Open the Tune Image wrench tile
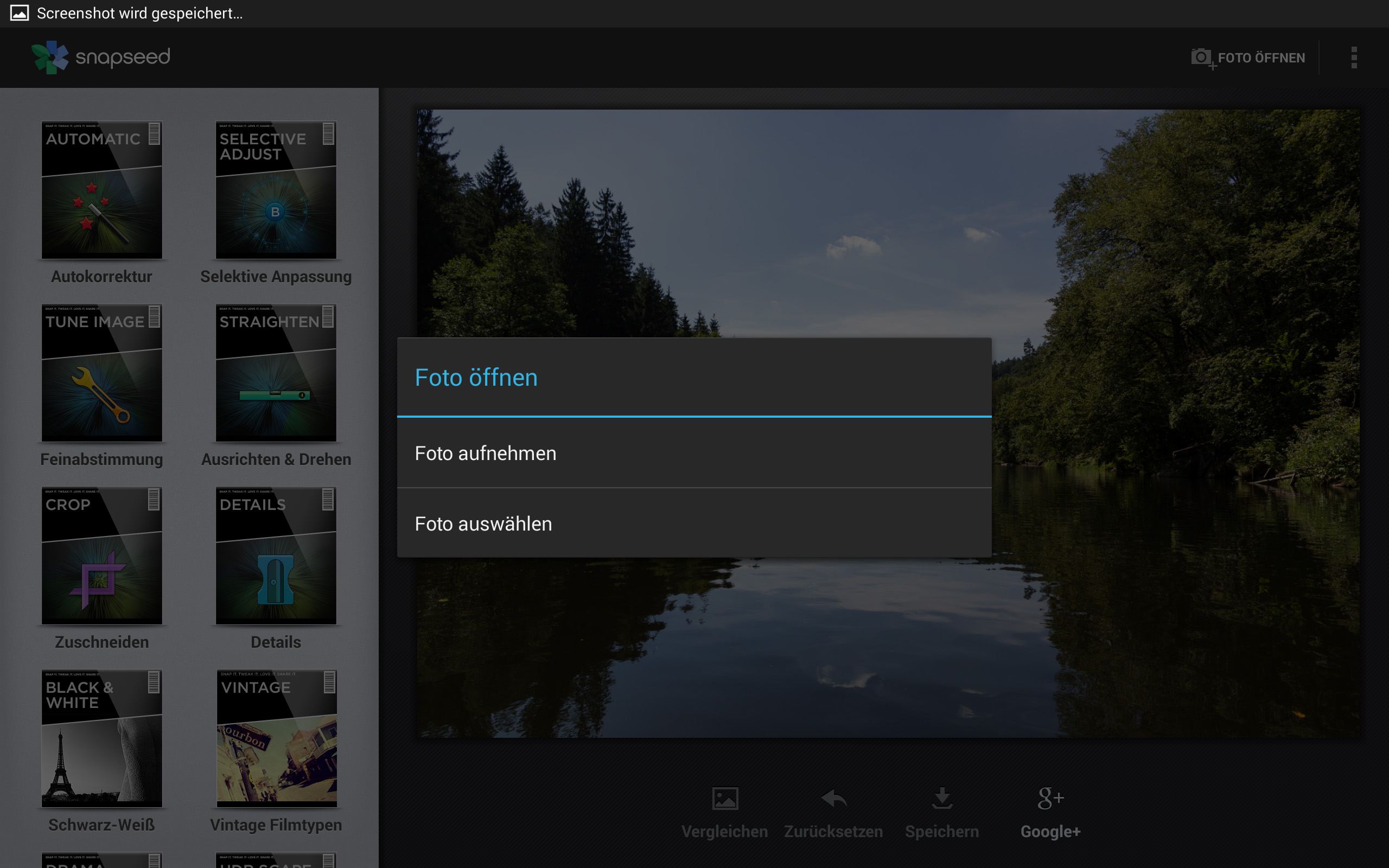The height and width of the screenshot is (868, 1389). tap(101, 373)
